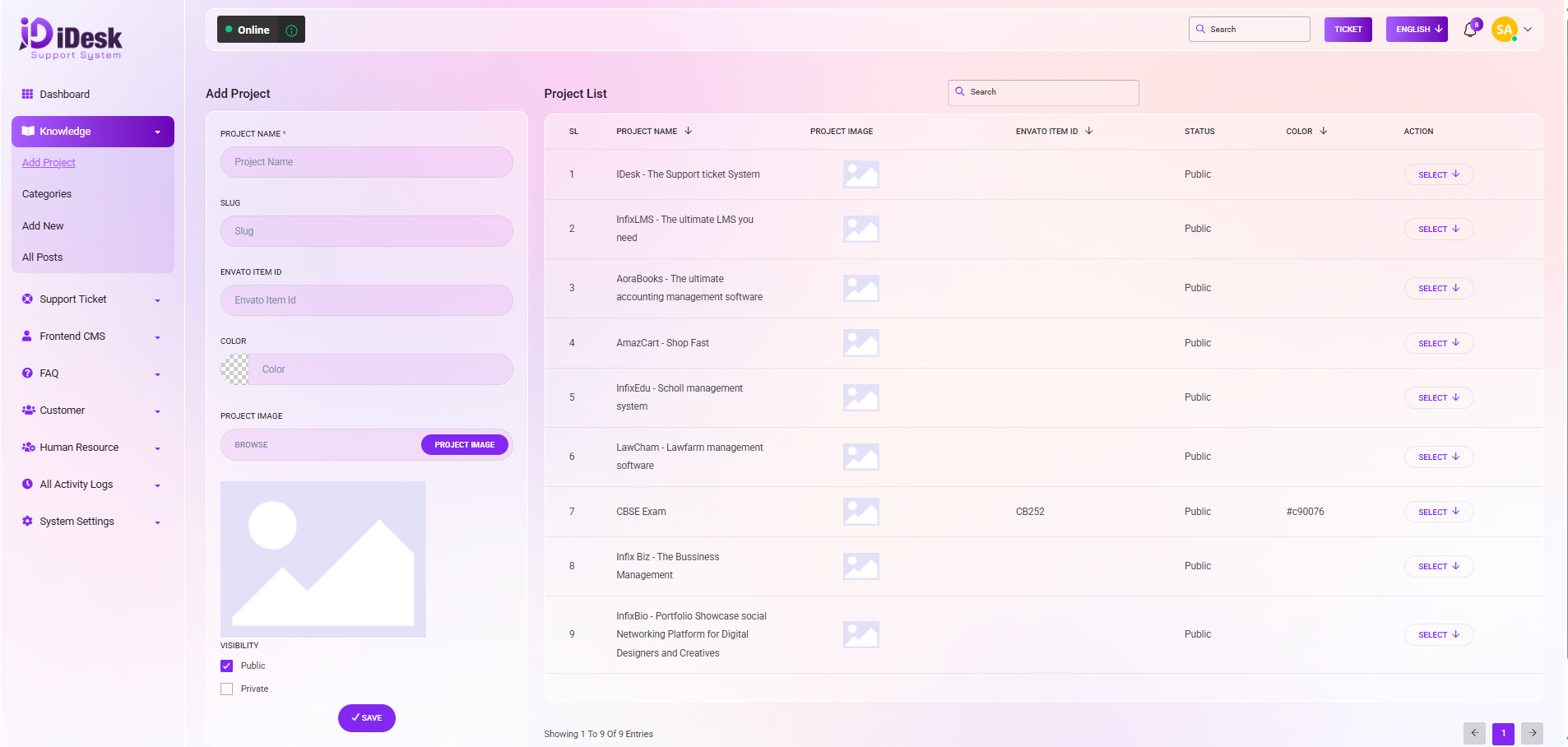Click the color swatch in Color field

coord(235,369)
